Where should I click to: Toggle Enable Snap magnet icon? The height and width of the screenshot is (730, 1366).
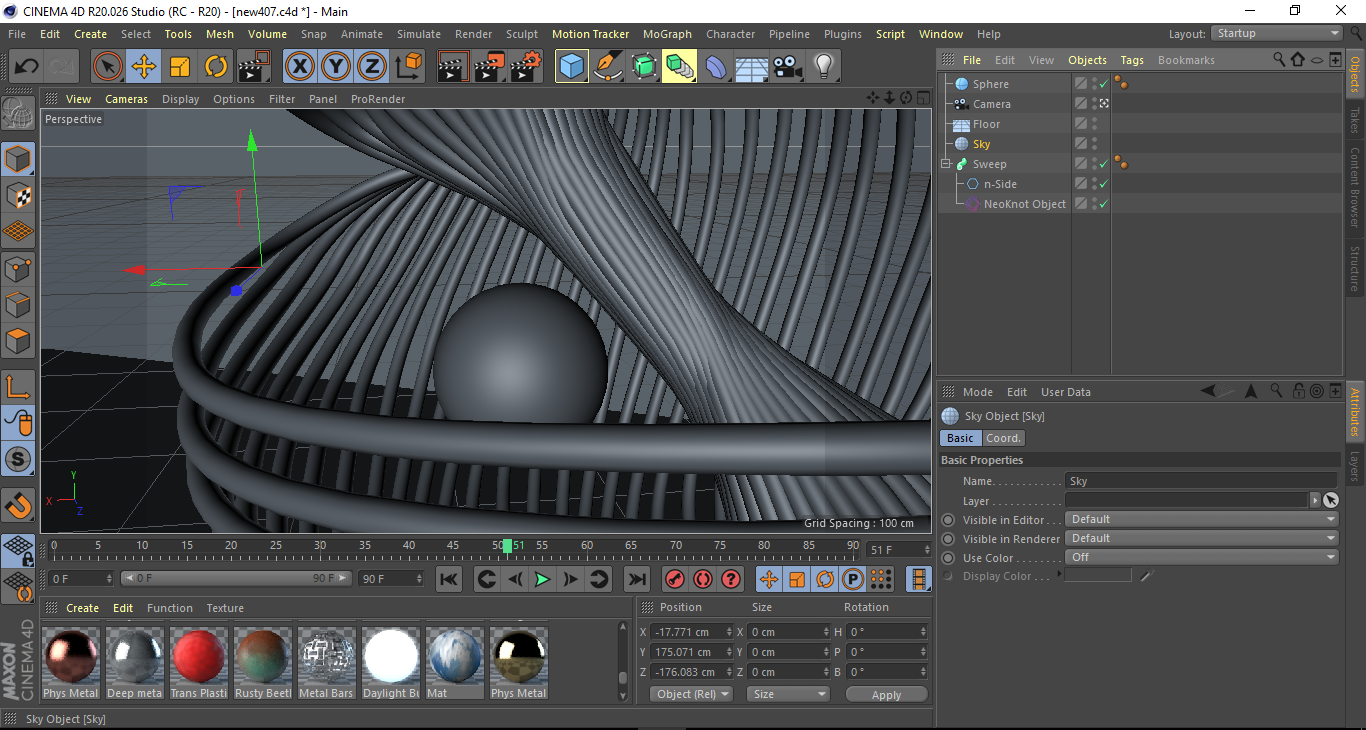[x=19, y=505]
